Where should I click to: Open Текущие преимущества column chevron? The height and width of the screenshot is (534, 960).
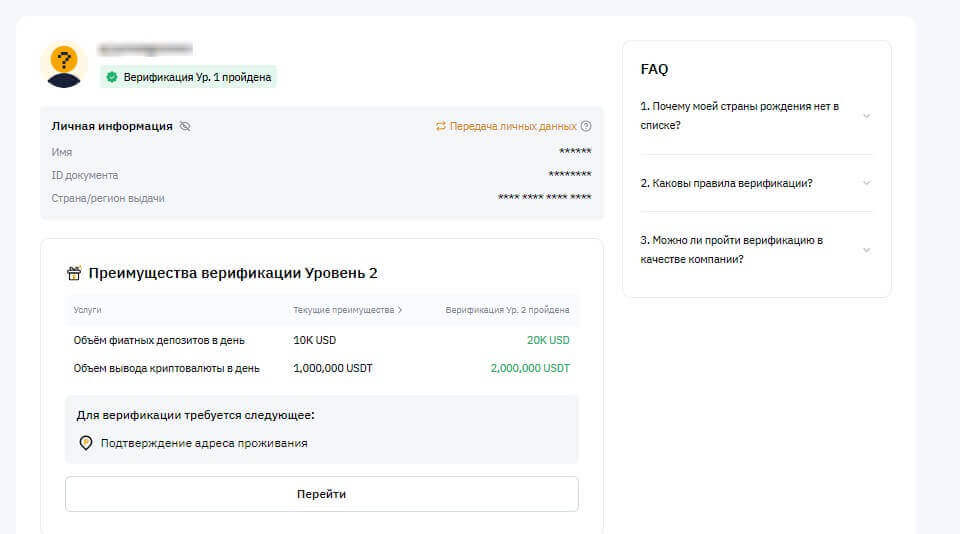399,310
